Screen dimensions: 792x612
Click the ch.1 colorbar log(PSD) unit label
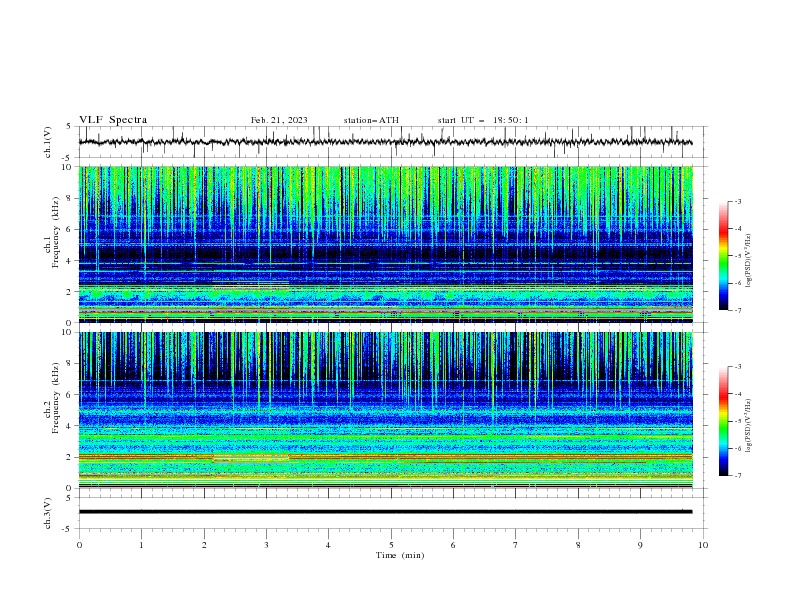point(748,261)
